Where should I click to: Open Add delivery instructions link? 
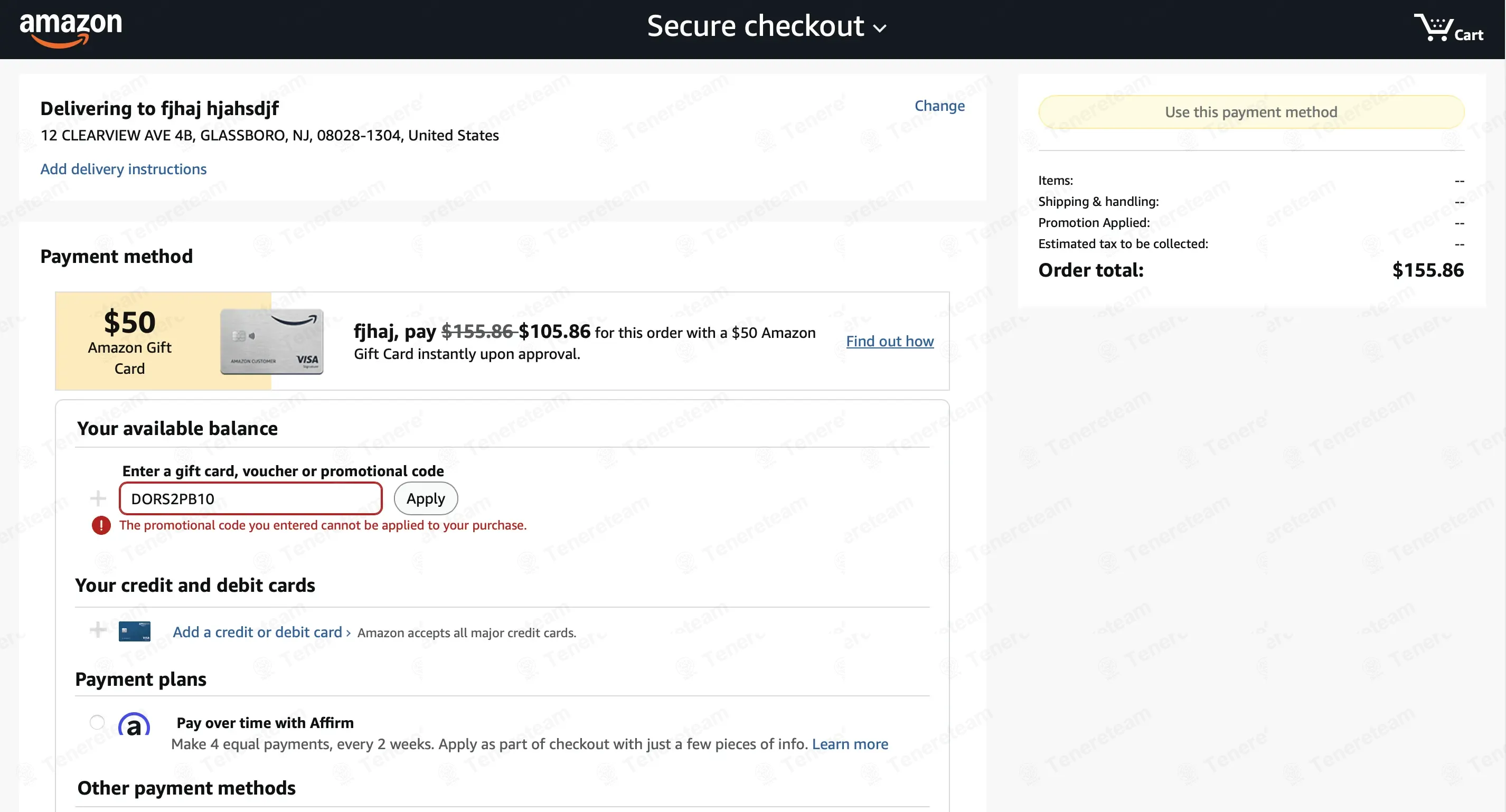point(124,169)
